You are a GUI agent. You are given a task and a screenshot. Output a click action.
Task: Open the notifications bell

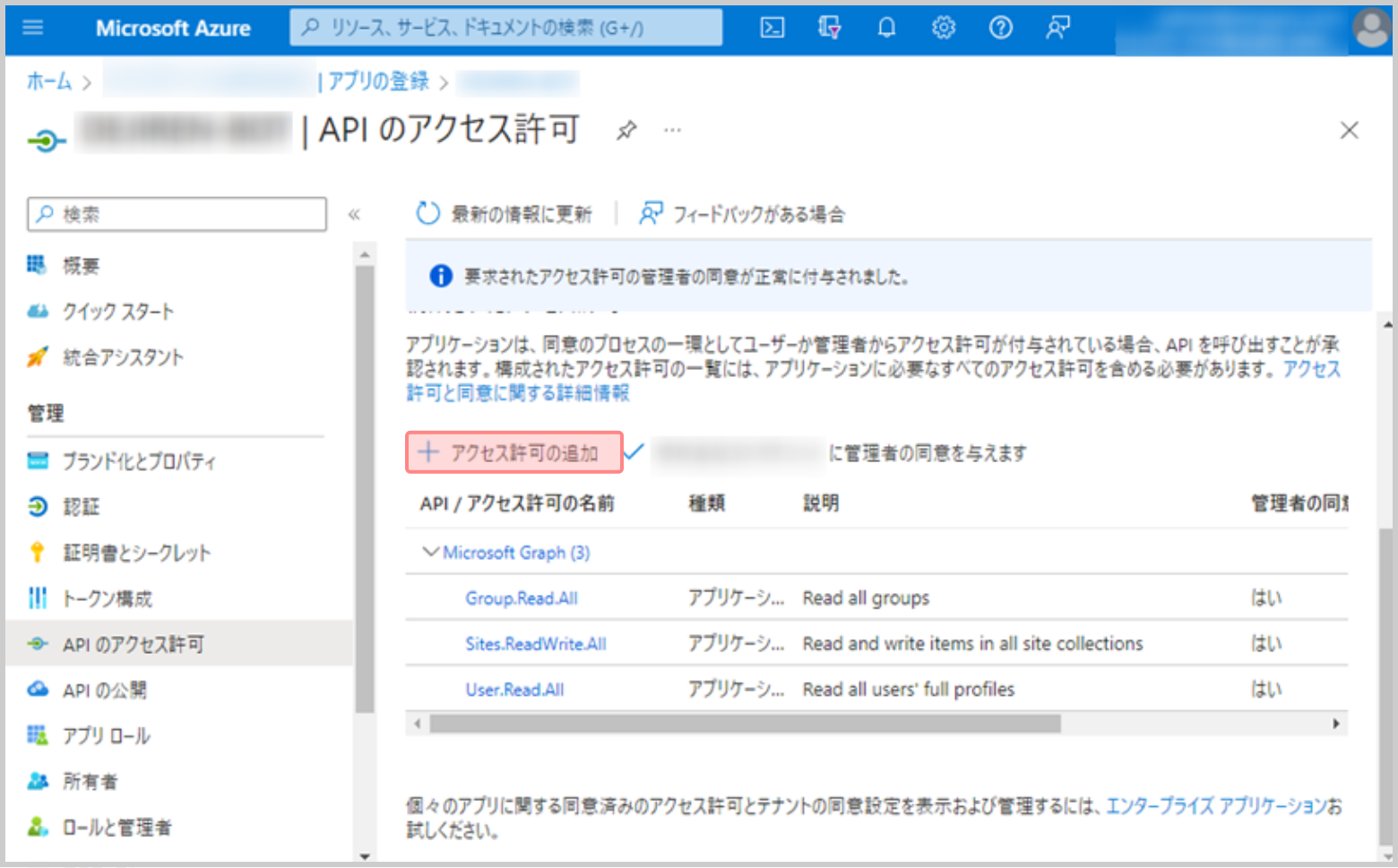(x=886, y=28)
